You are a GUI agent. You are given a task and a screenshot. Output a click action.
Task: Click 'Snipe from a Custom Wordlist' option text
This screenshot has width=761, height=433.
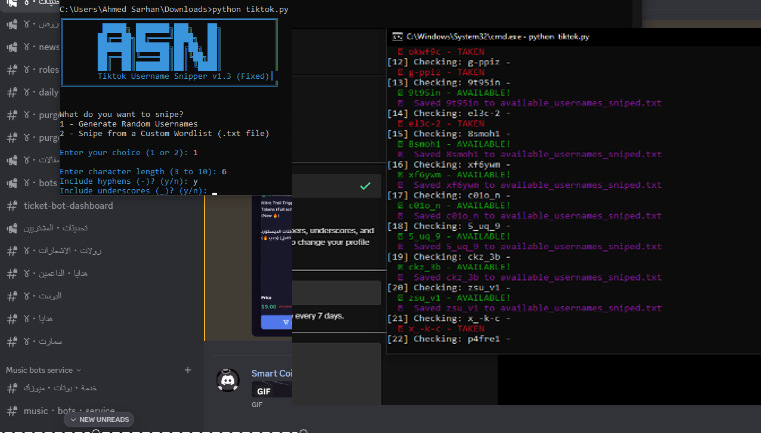click(x=174, y=133)
